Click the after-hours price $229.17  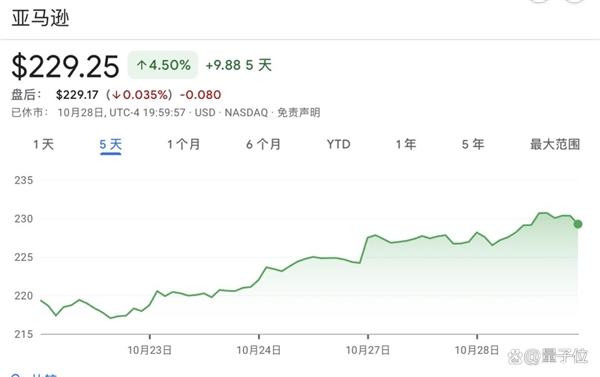77,95
